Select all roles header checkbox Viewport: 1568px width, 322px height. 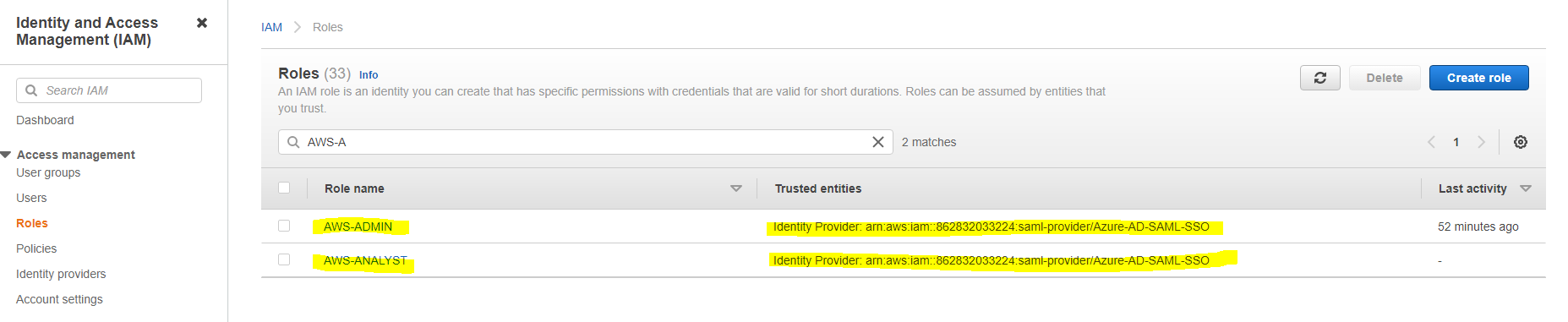(284, 188)
